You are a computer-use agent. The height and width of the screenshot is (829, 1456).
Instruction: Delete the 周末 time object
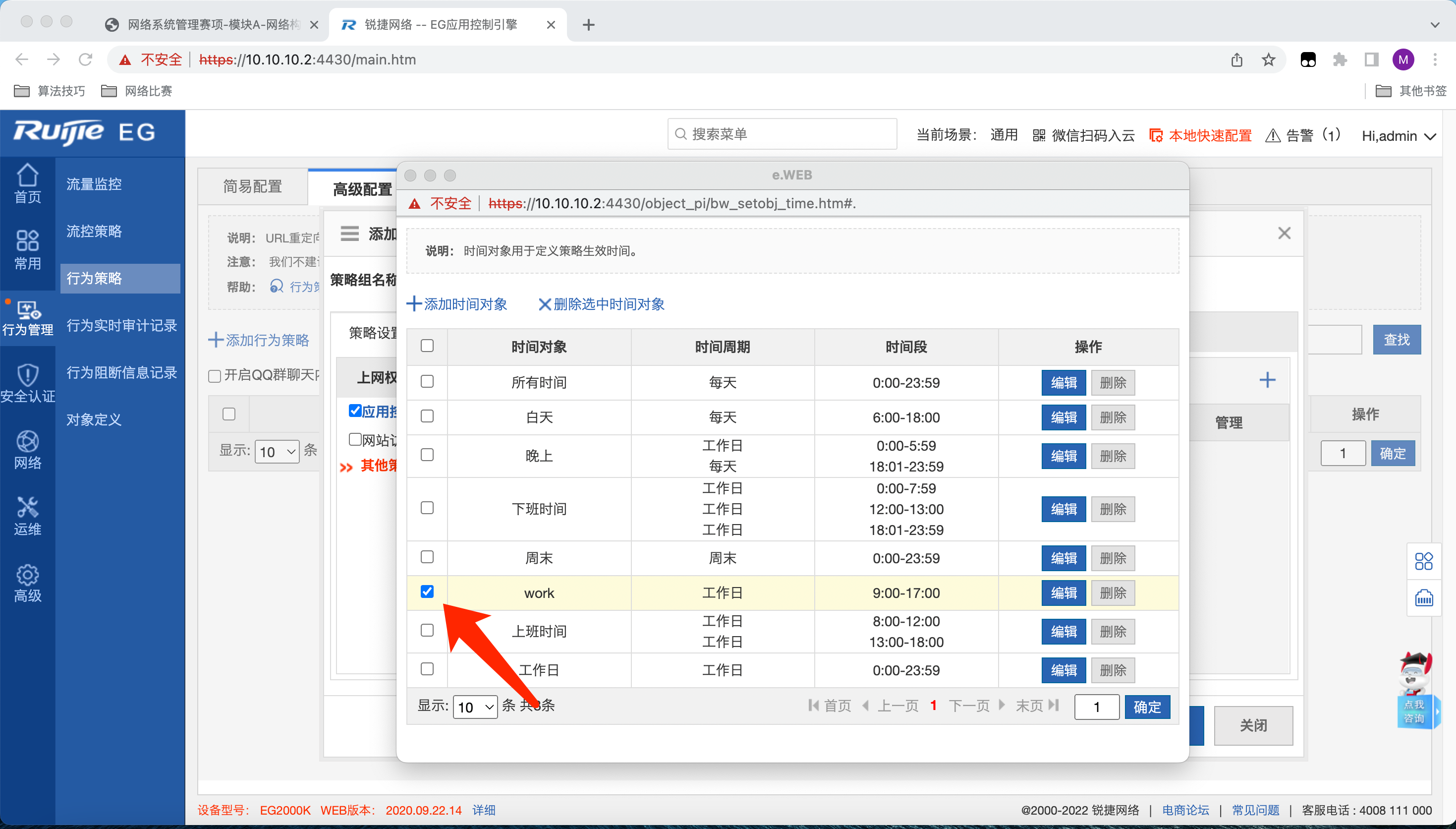click(x=1113, y=558)
